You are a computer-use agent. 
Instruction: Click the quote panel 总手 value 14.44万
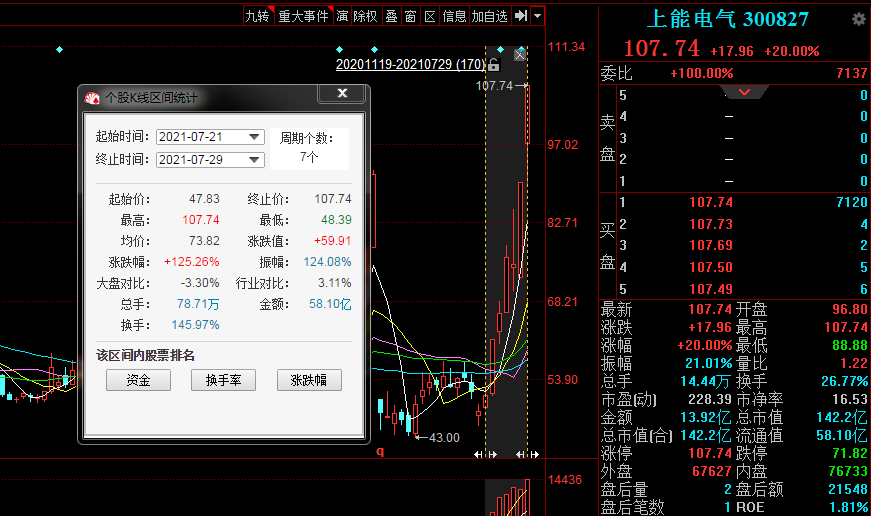(x=705, y=381)
